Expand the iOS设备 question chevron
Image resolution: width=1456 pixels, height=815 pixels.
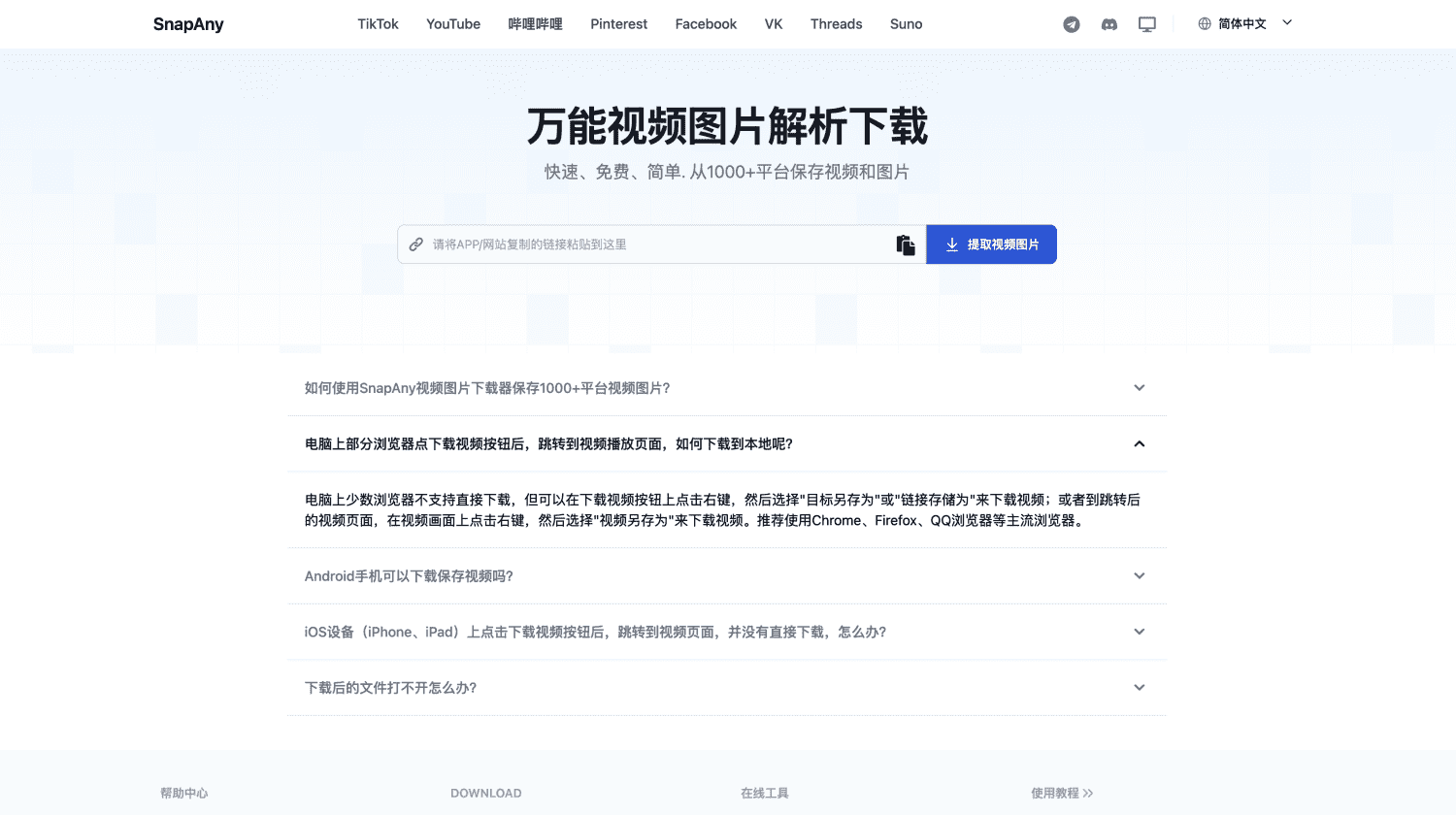click(x=1140, y=632)
